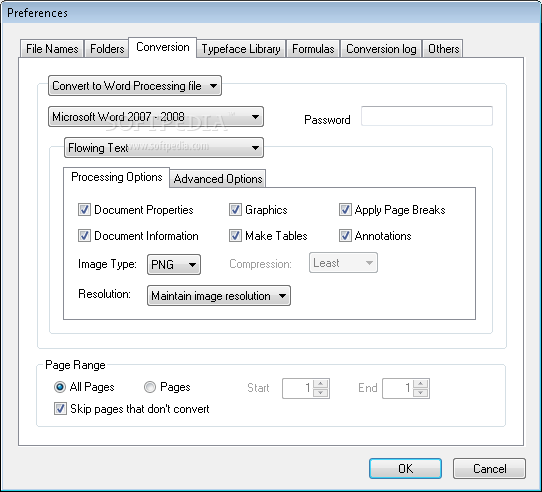Confirm preferences with OK
This screenshot has height=492, width=542.
click(405, 468)
